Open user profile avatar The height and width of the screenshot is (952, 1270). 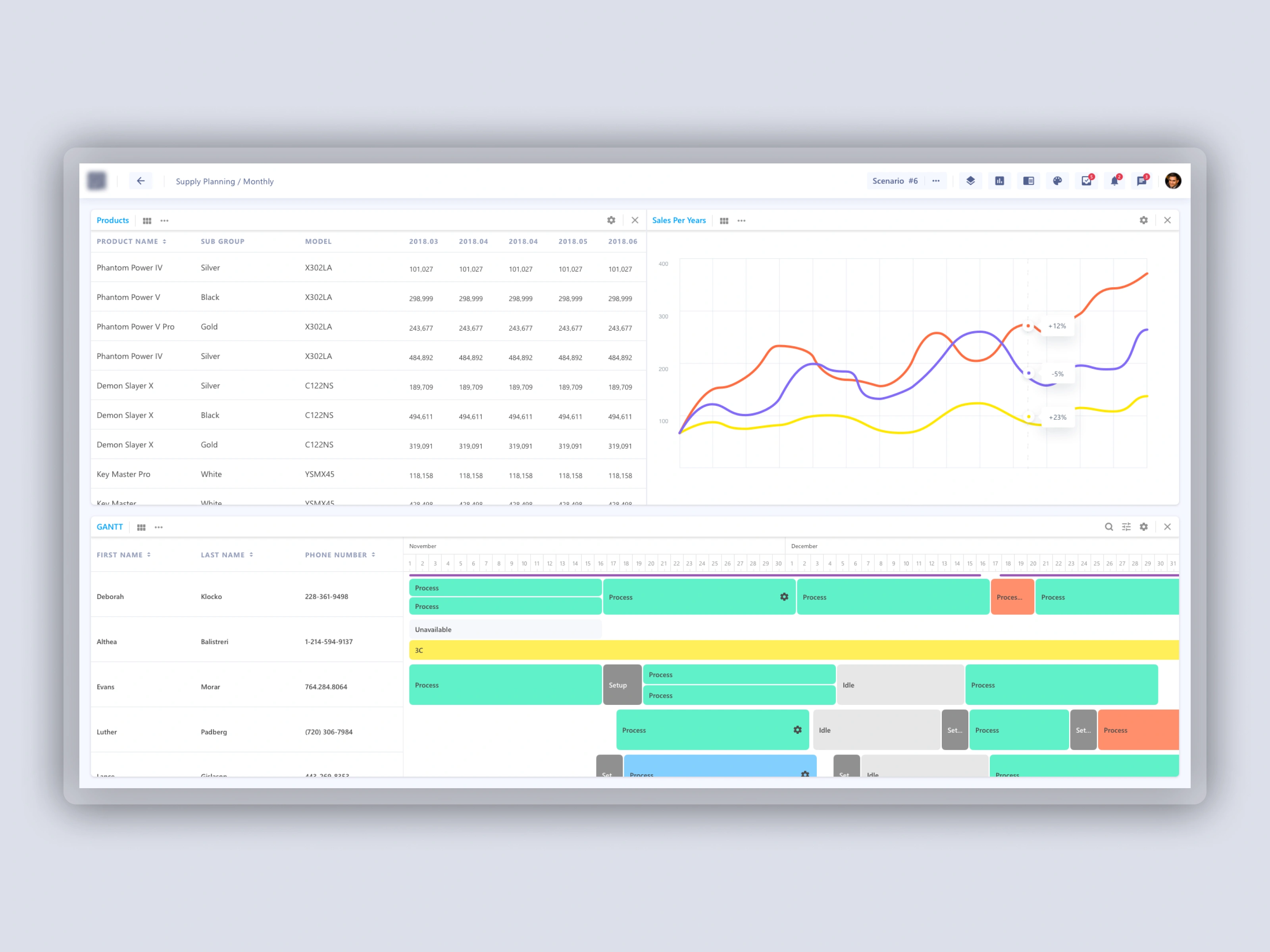(1173, 181)
